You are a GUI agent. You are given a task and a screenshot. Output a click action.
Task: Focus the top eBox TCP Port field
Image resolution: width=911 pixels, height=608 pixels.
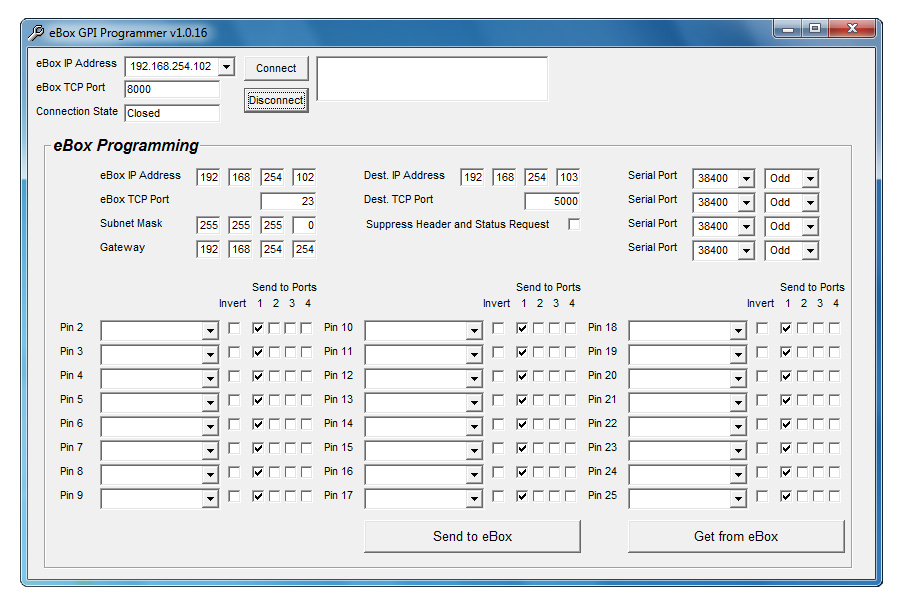point(172,89)
